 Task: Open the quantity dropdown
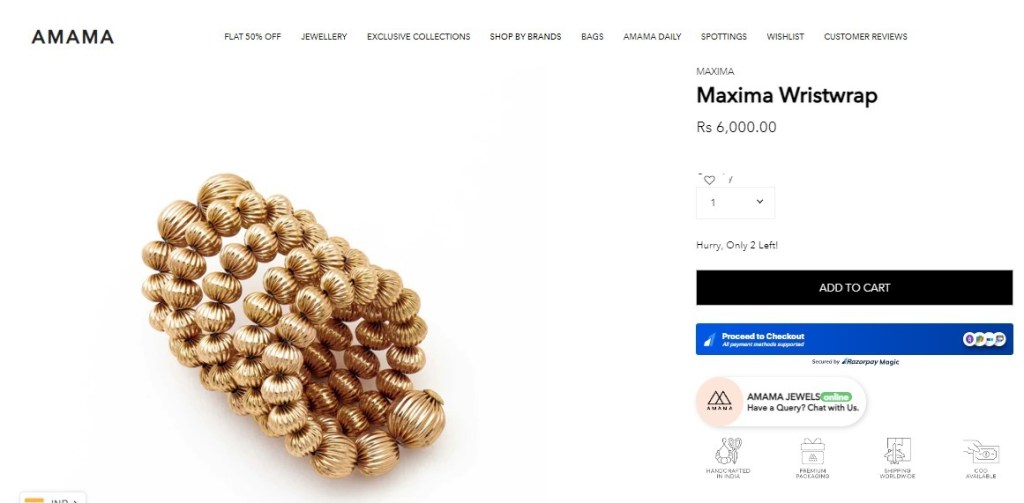pyautogui.click(x=735, y=203)
